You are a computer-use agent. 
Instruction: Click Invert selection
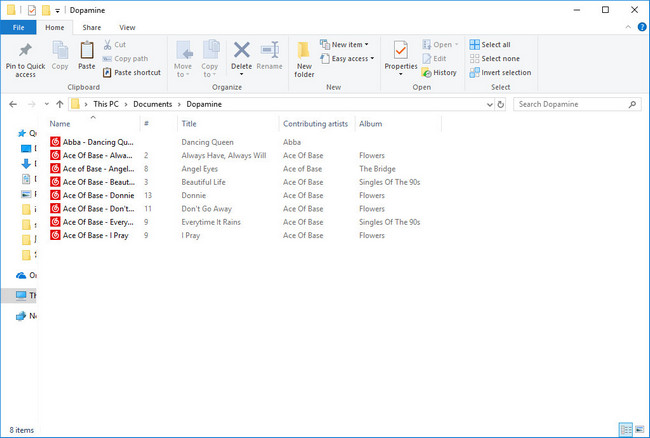point(500,73)
